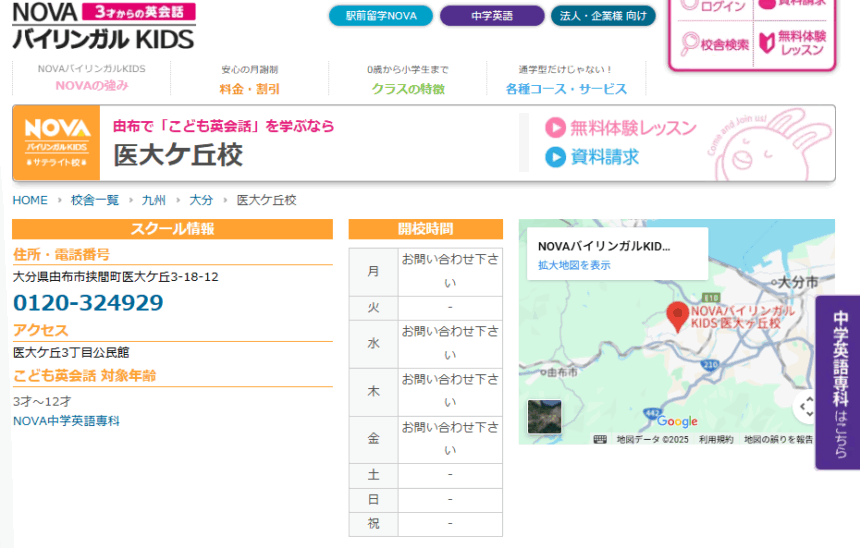Open the 駅前留学NOVA tab
Image resolution: width=860 pixels, height=548 pixels.
tap(381, 16)
